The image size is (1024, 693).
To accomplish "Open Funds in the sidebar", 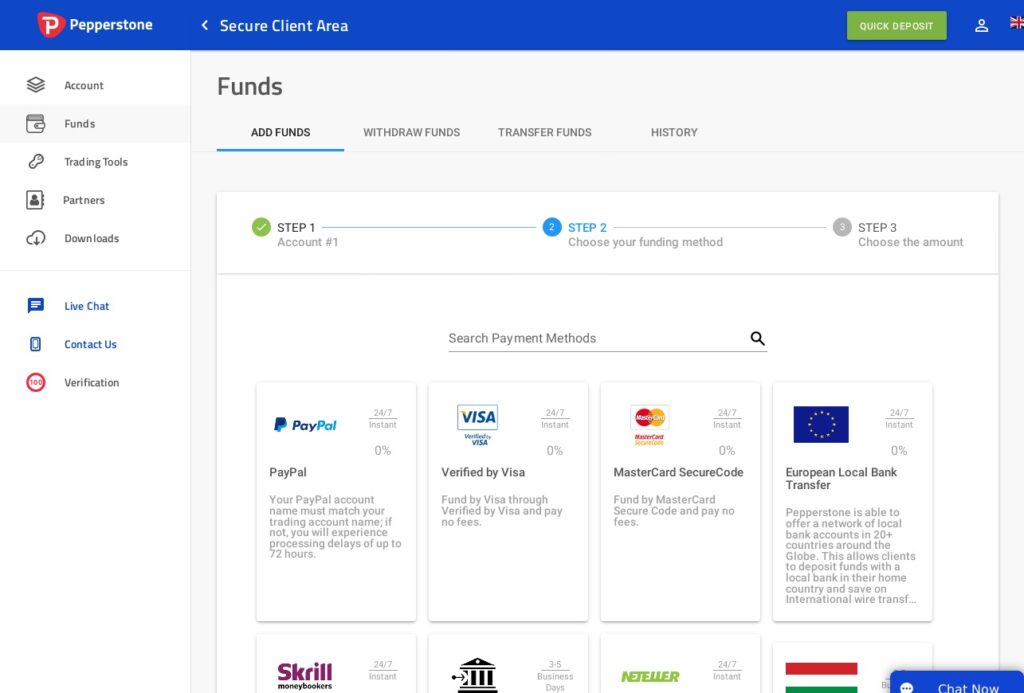I will point(95,123).
